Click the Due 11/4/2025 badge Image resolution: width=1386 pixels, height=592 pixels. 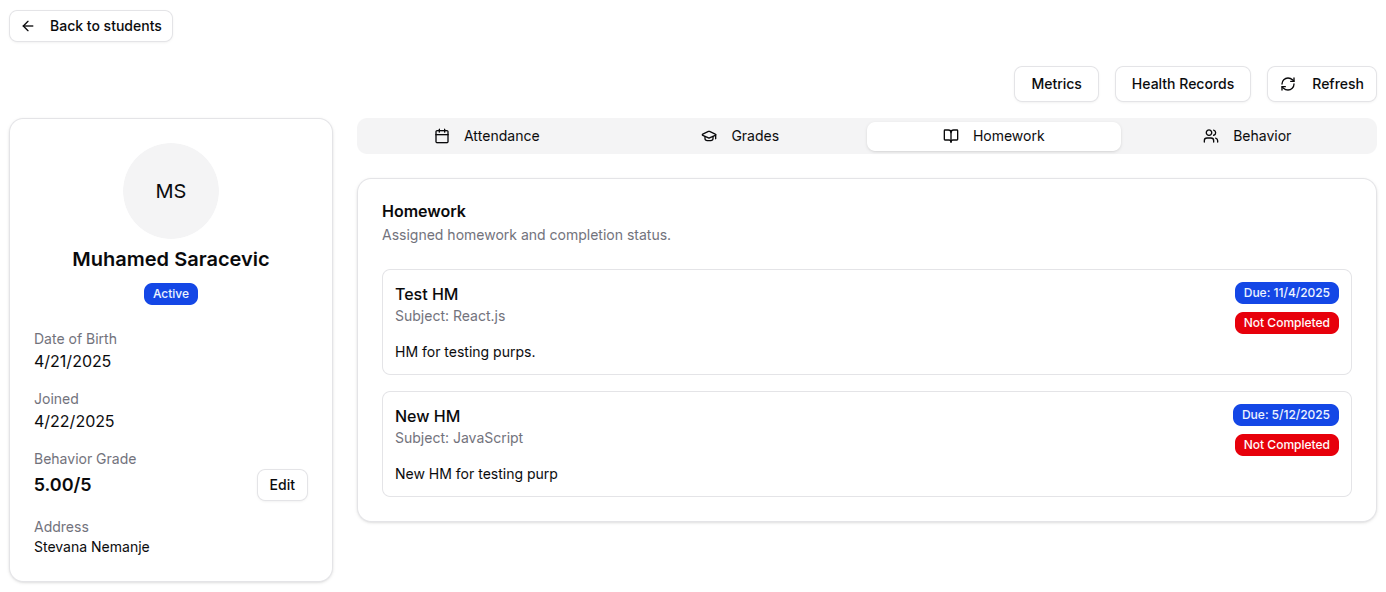1286,293
